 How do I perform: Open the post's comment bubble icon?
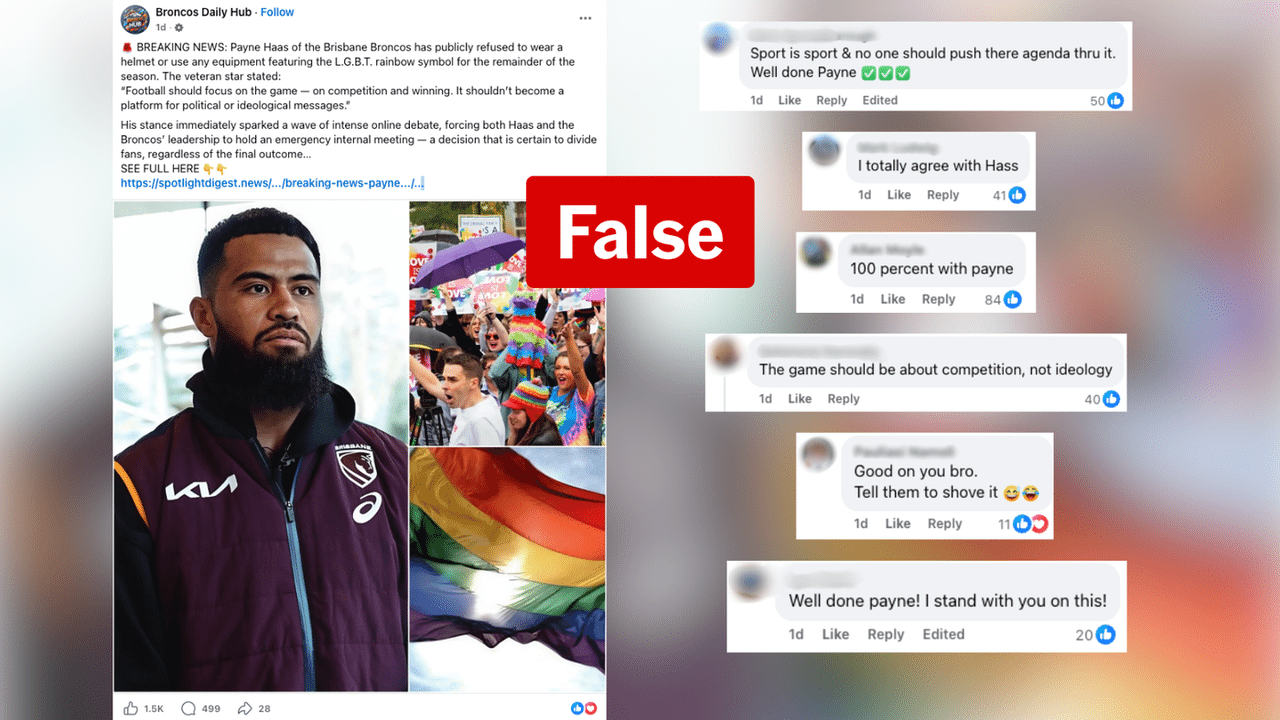[188, 708]
